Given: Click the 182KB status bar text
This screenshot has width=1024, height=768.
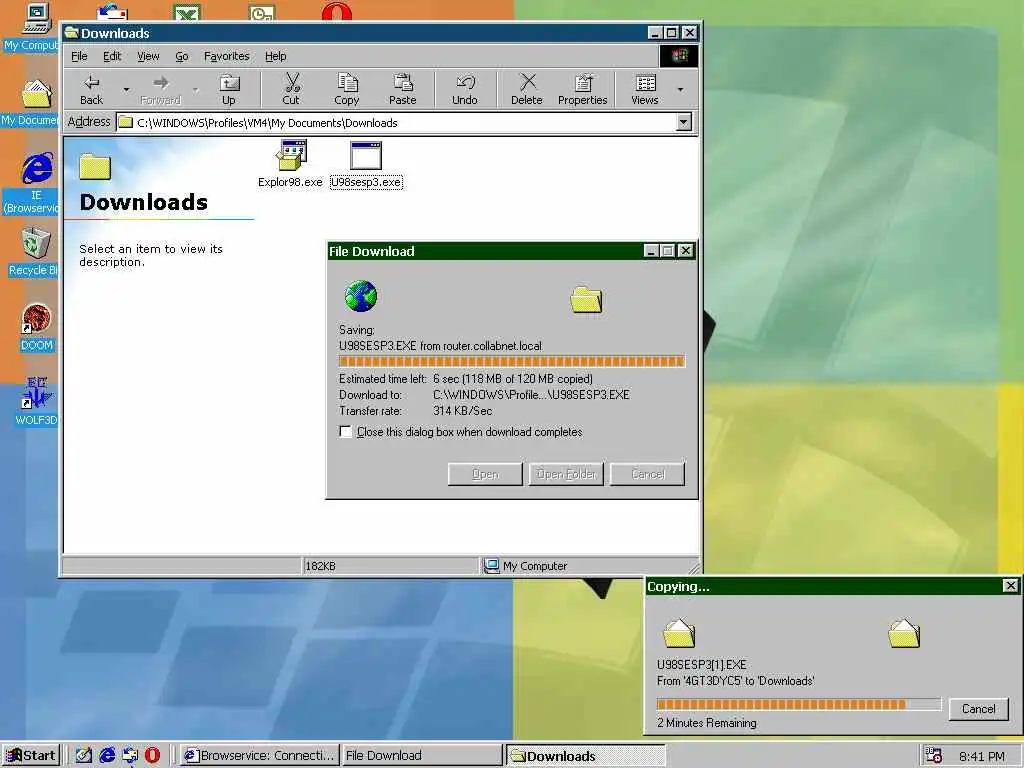Looking at the screenshot, I should tap(320, 566).
